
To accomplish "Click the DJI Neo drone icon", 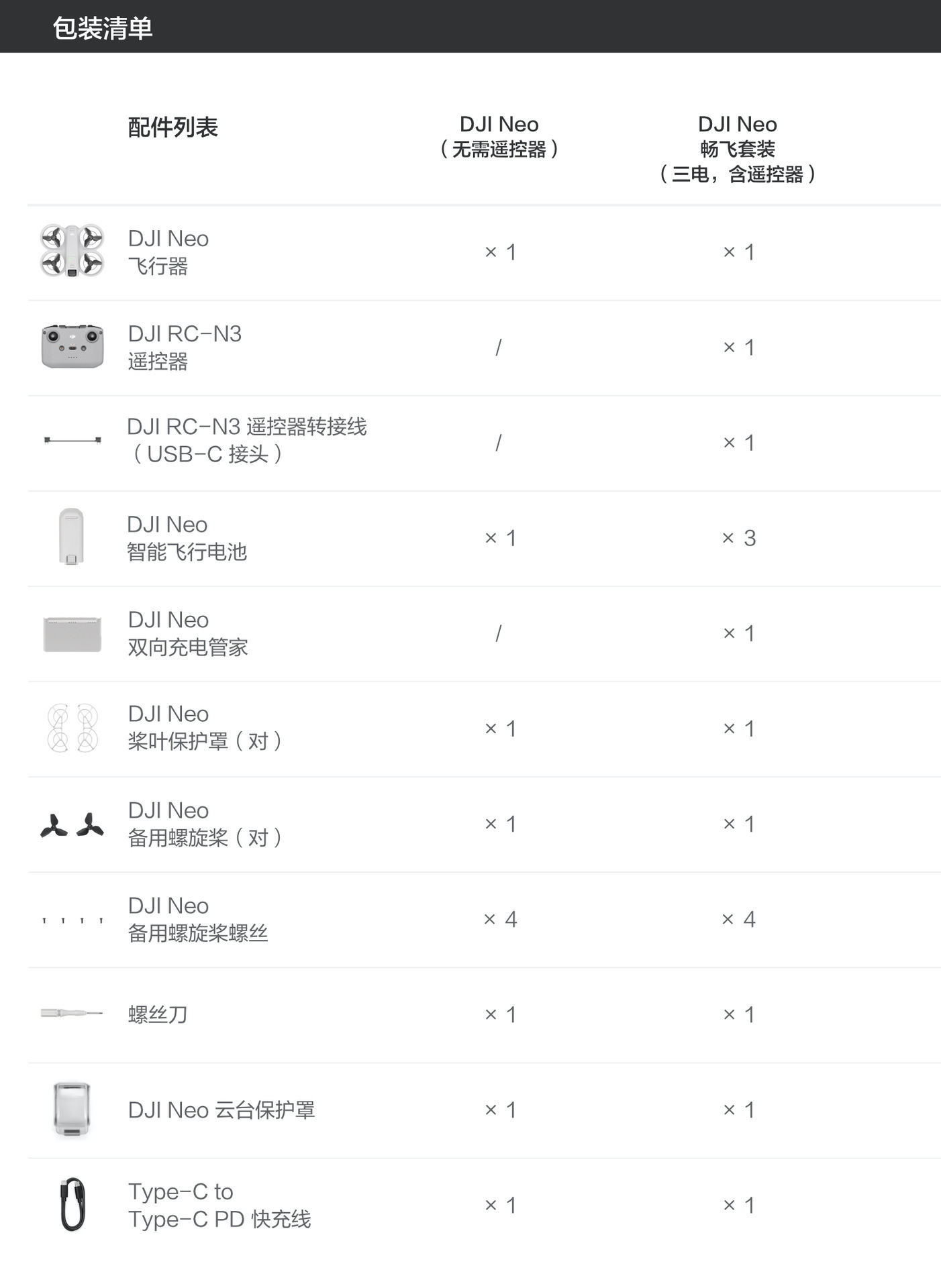I will [72, 251].
